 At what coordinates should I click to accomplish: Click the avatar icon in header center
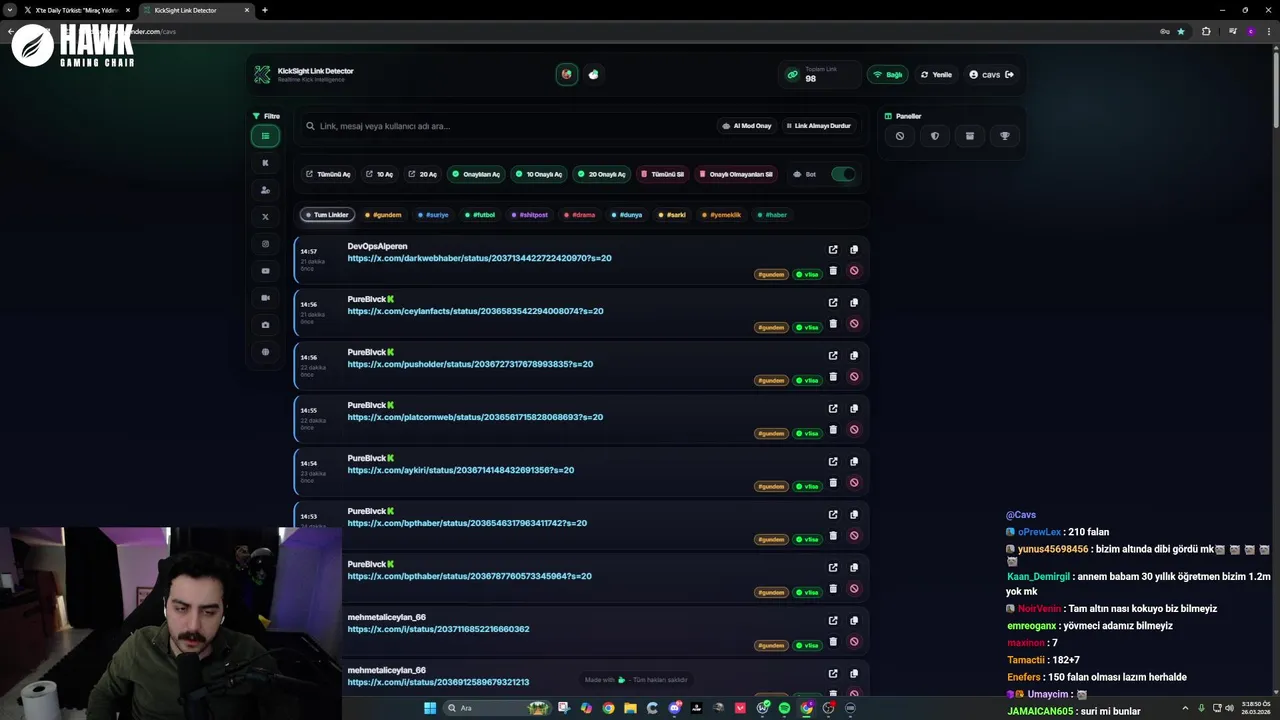pos(567,74)
